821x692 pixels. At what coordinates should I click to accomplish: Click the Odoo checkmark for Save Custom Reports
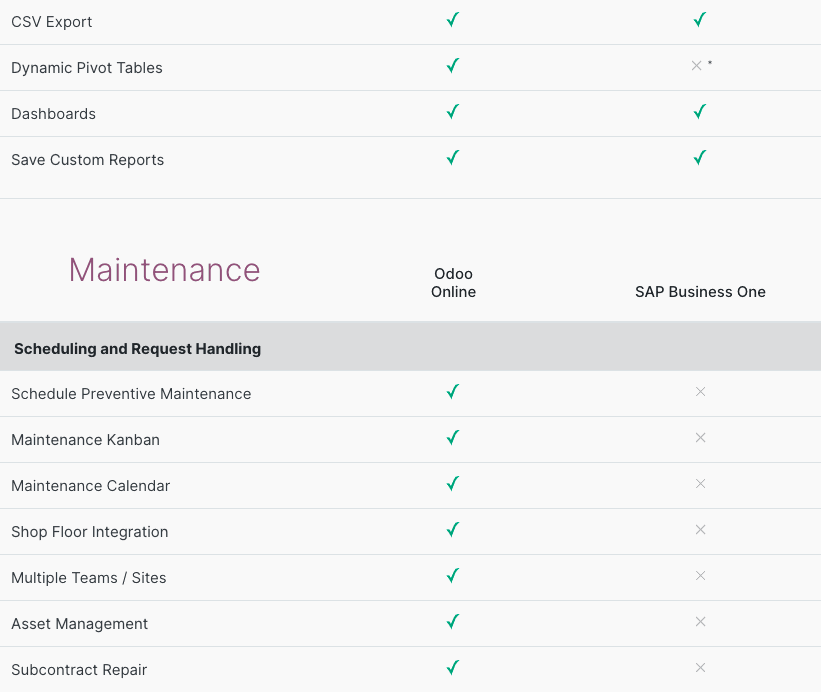(453, 158)
